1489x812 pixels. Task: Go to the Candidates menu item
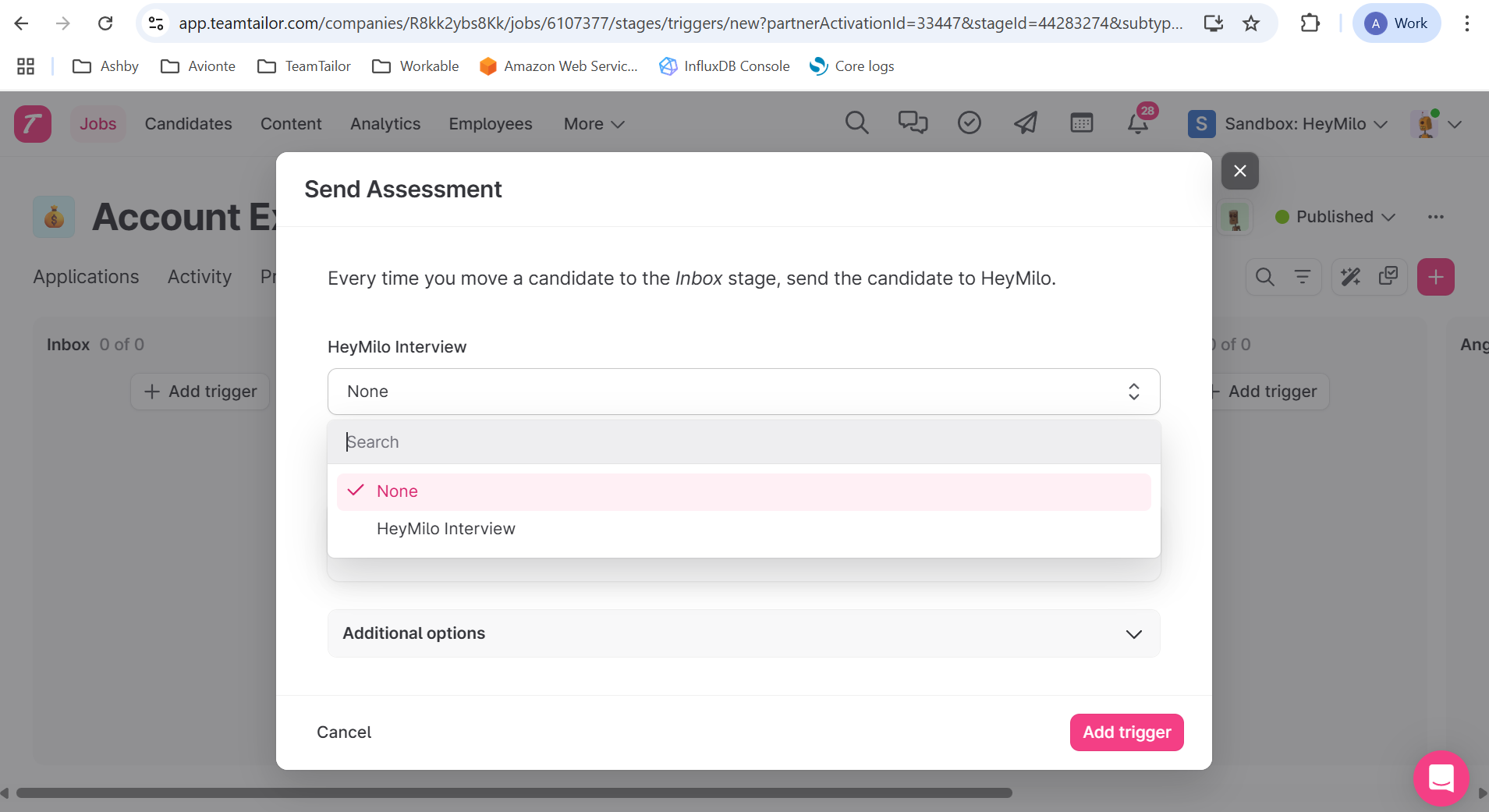[x=188, y=124]
